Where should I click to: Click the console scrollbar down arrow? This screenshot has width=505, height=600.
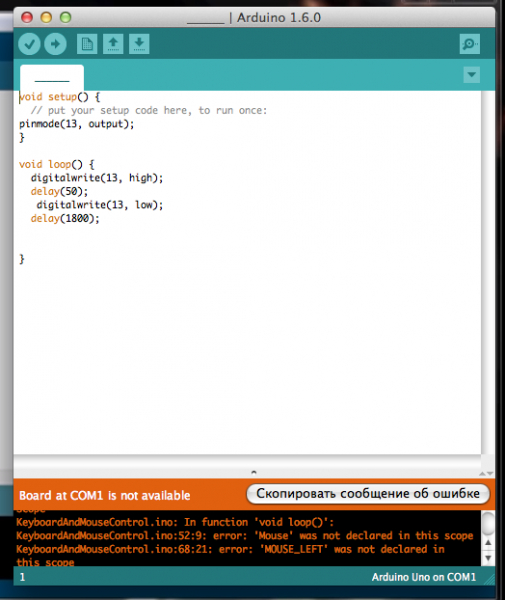click(488, 558)
